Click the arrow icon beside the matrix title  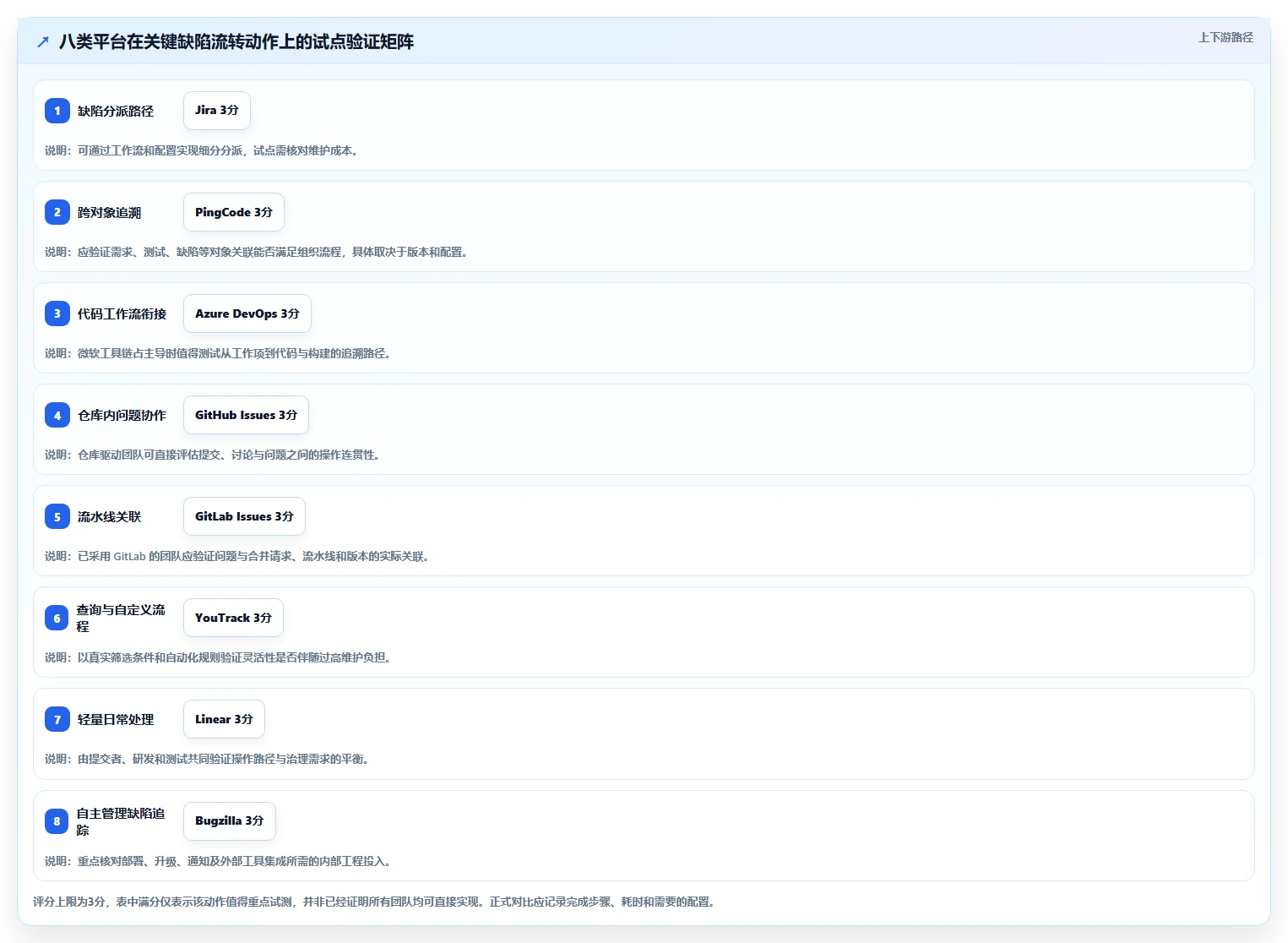click(43, 41)
